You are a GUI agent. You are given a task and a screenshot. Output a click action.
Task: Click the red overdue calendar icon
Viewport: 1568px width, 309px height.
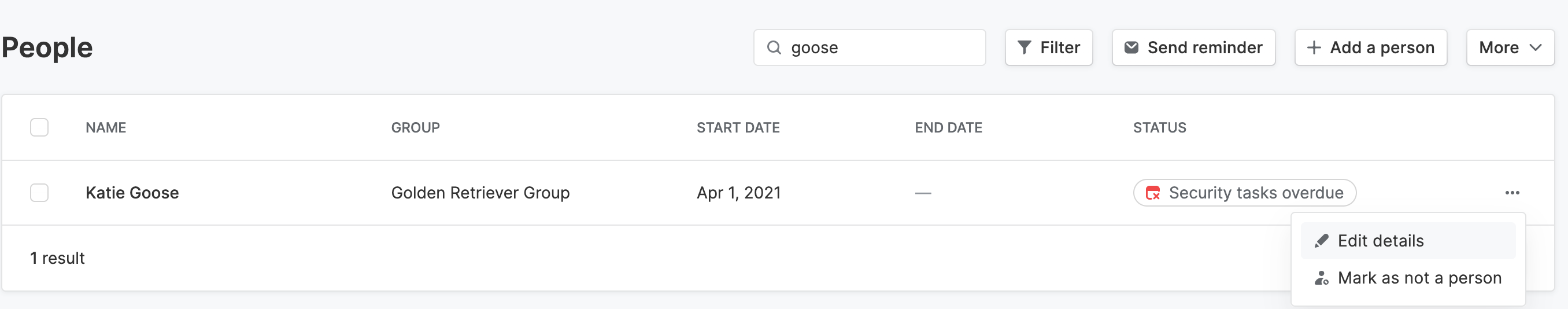pyautogui.click(x=1152, y=193)
